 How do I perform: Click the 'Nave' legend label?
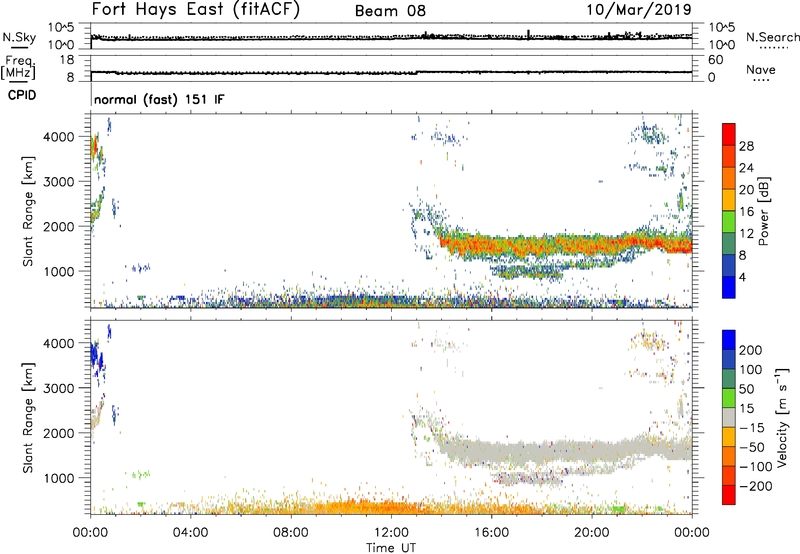(x=761, y=69)
